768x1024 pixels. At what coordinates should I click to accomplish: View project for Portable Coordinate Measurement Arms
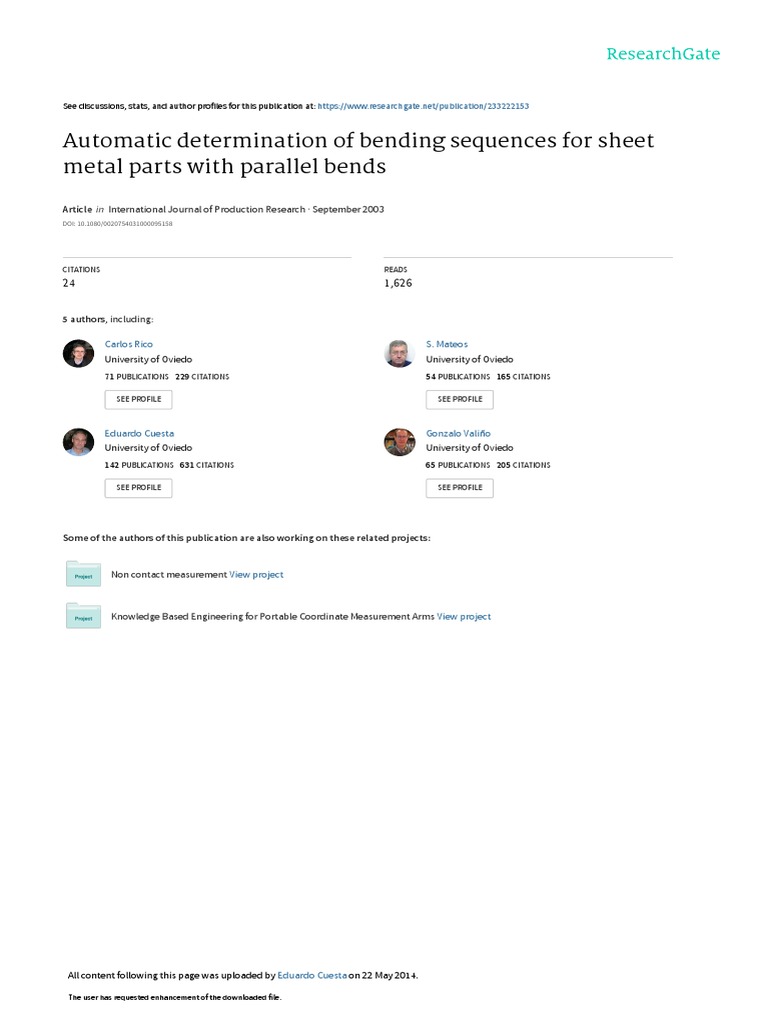464,617
